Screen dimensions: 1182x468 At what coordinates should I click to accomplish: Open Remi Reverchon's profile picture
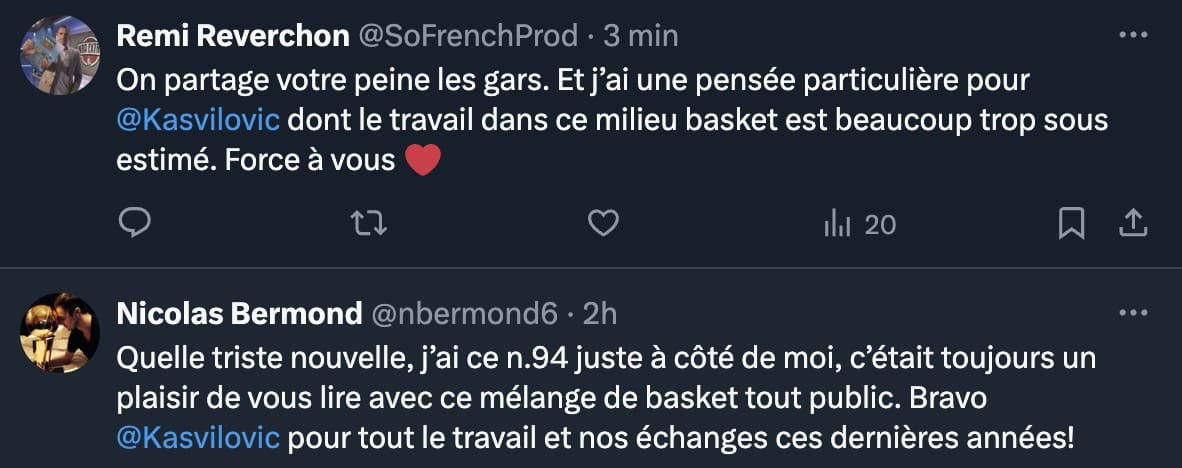60,56
